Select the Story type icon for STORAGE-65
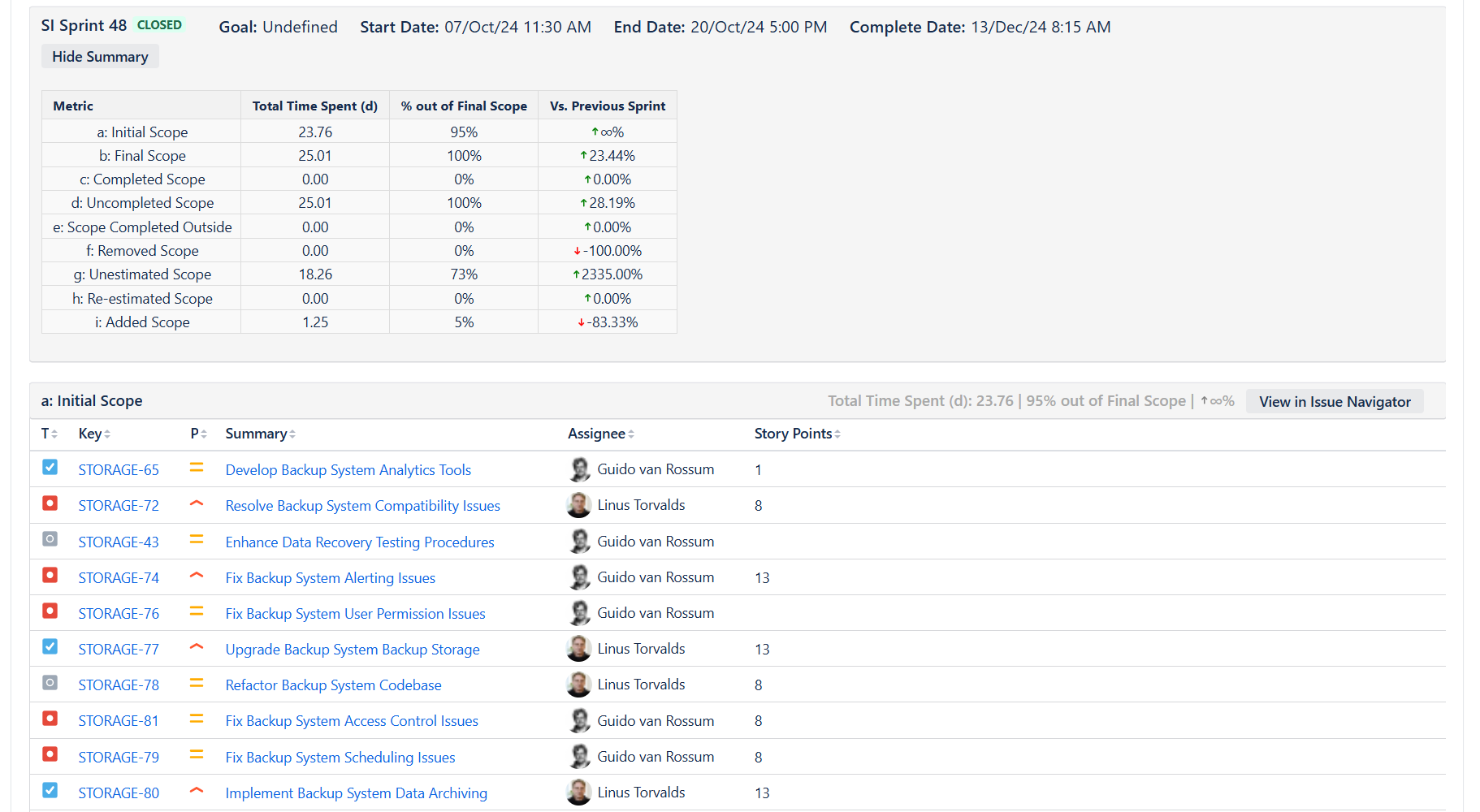This screenshot has height=812, width=1480. (50, 467)
